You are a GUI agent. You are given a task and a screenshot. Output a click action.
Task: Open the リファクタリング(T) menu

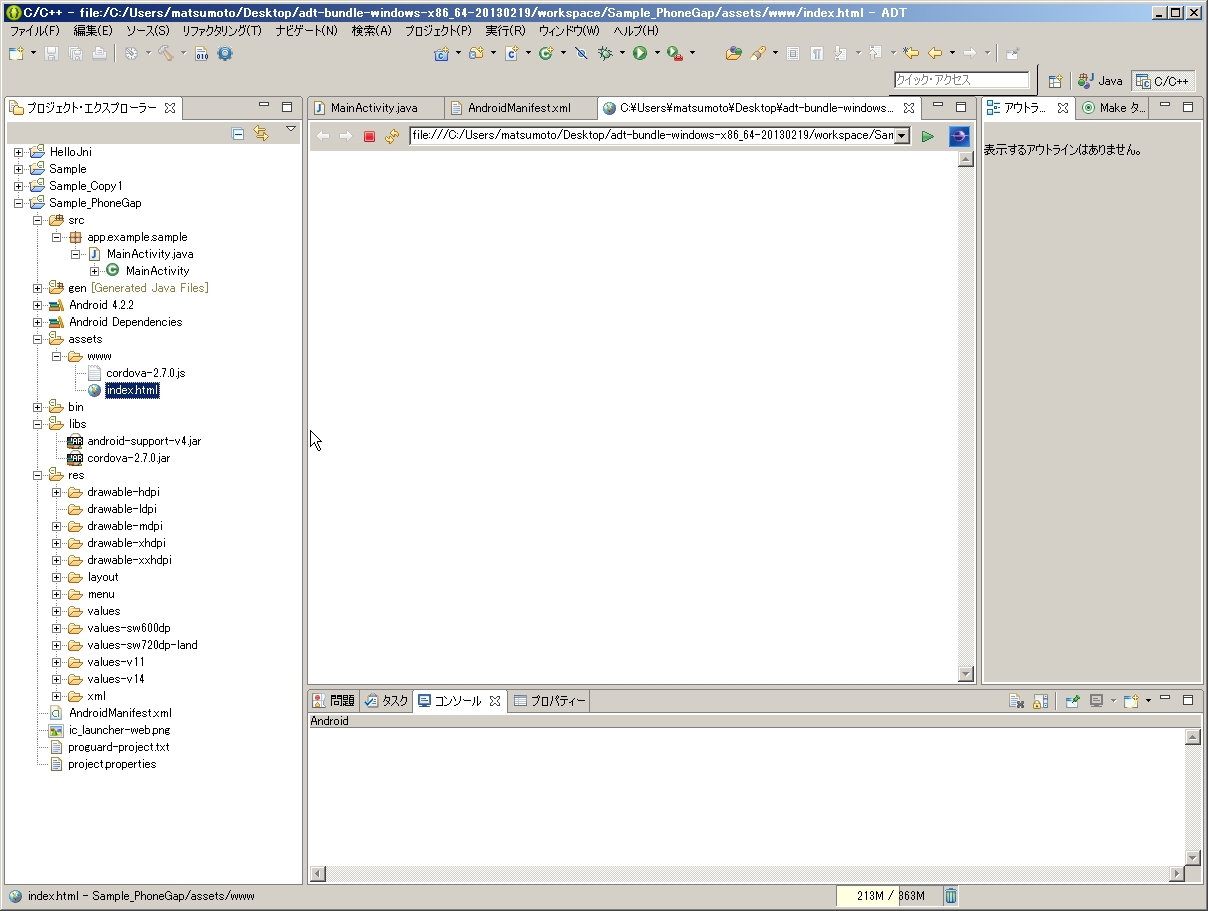coord(222,31)
